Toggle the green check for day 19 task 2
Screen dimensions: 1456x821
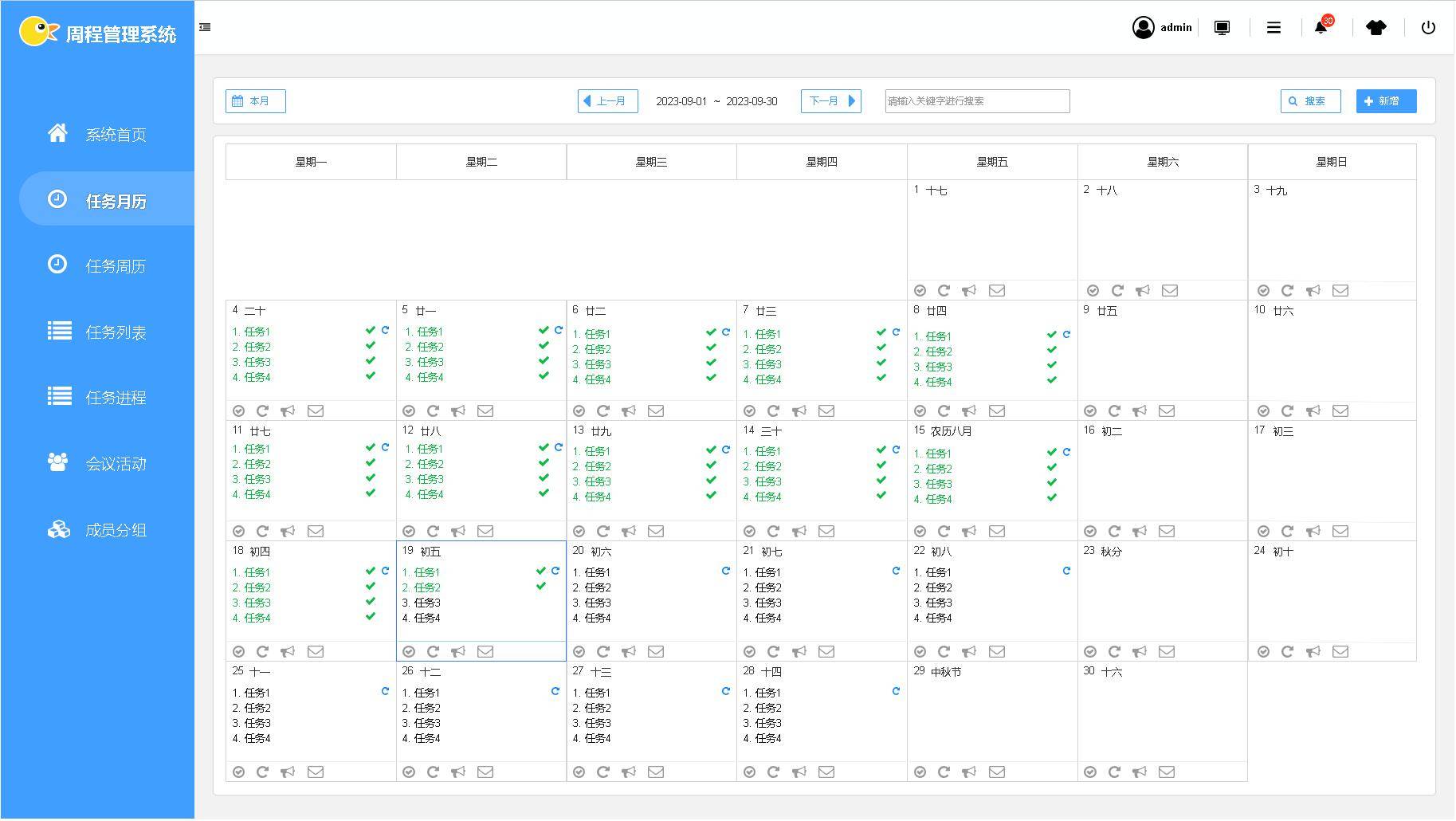[541, 587]
